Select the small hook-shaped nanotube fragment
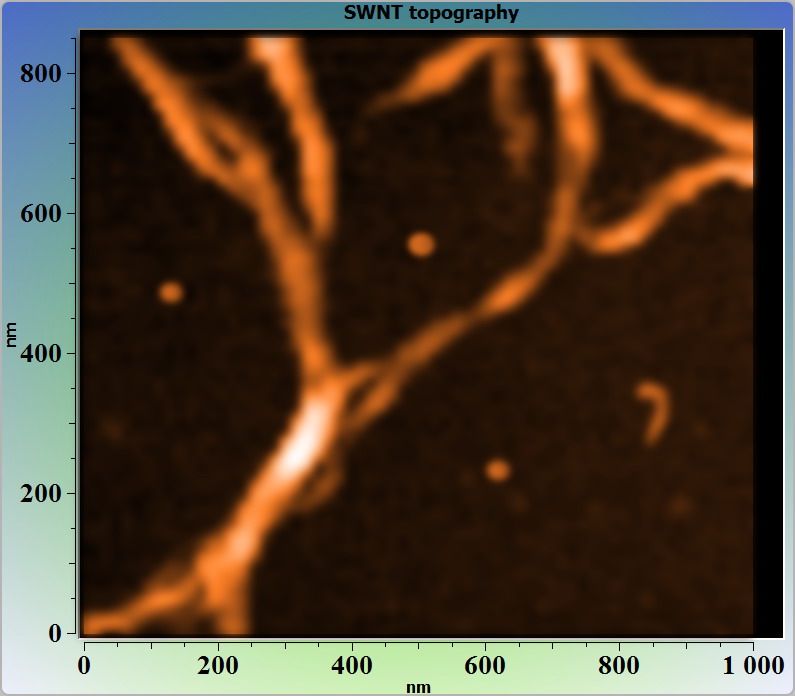The image size is (795, 696). 656,410
